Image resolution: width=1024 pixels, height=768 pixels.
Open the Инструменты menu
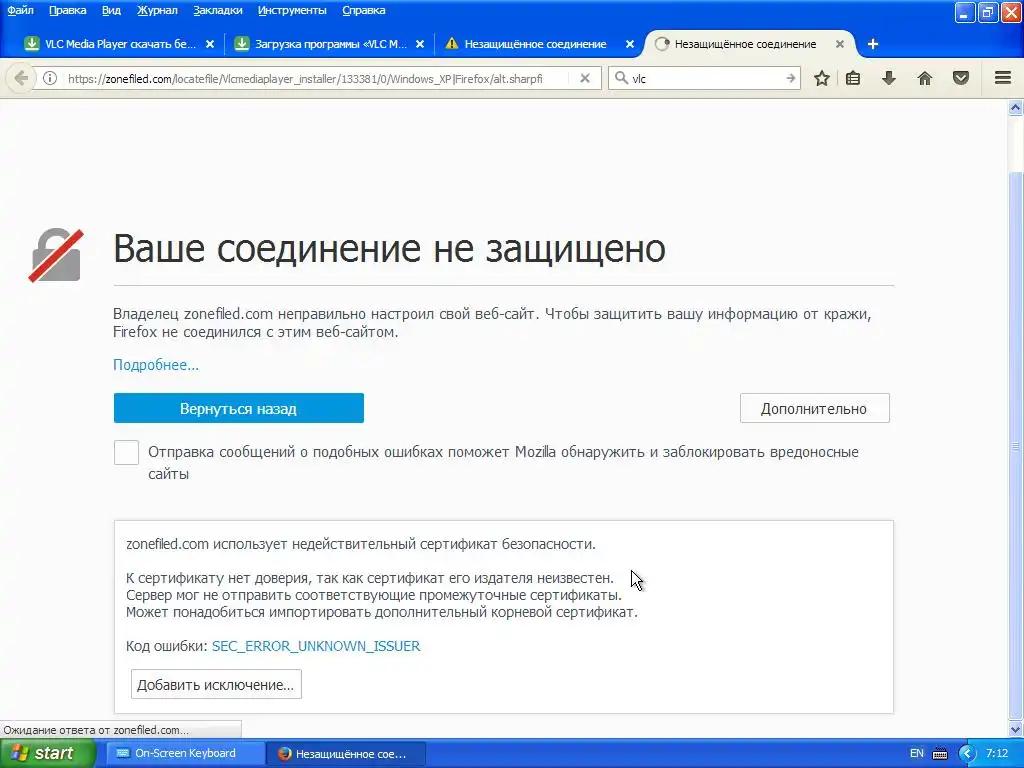(292, 10)
